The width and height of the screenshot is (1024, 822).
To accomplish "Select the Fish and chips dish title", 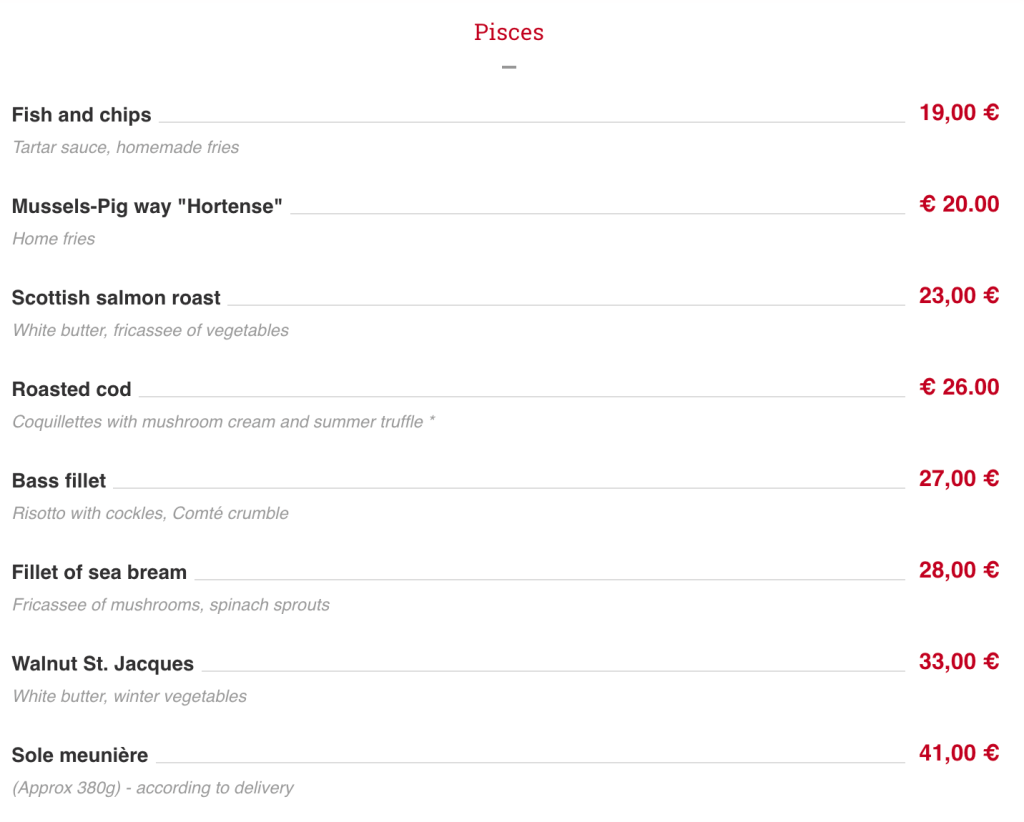I will tap(82, 115).
